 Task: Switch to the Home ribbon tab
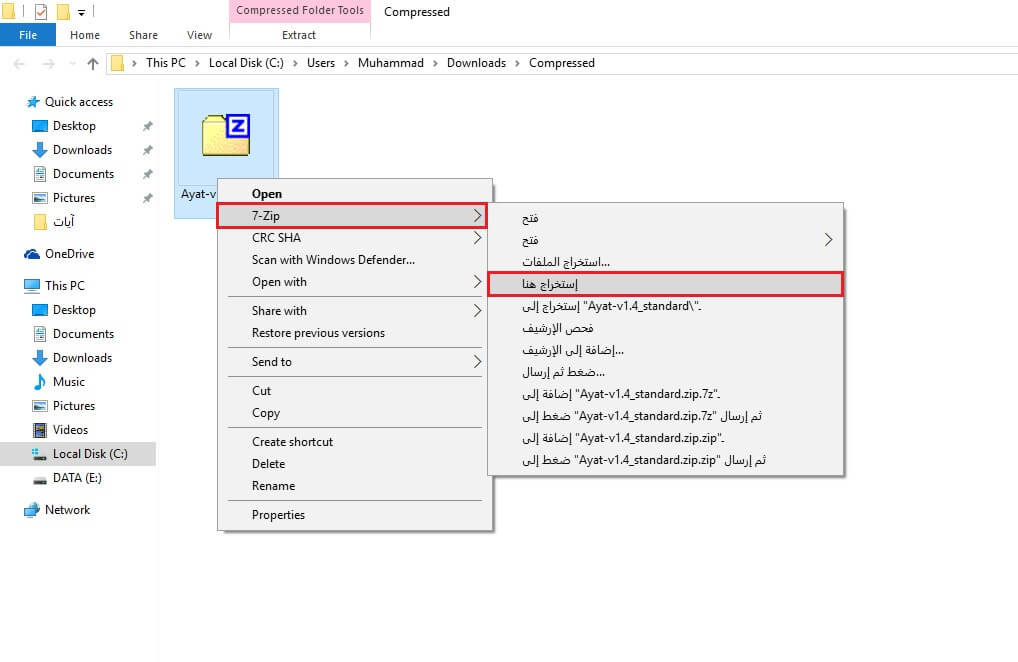[85, 35]
